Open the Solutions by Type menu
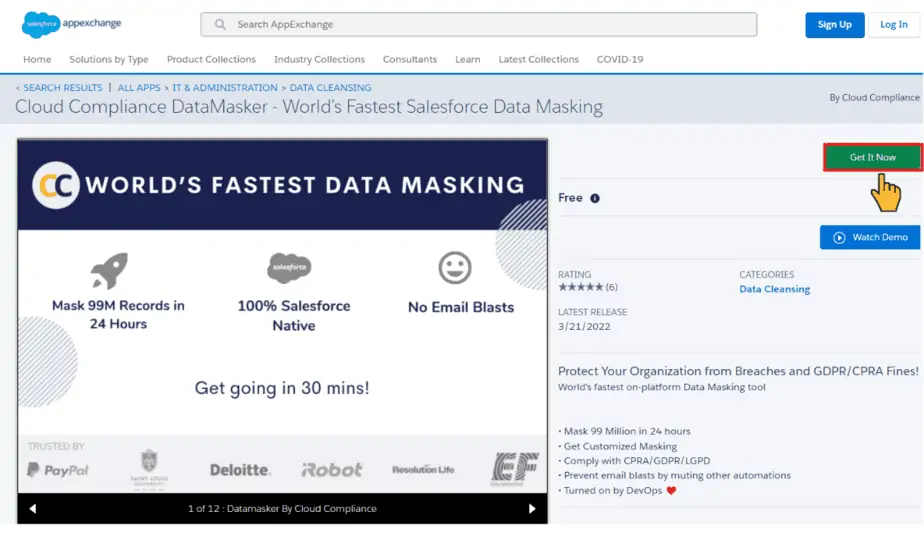Image resolution: width=924 pixels, height=533 pixels. [x=109, y=59]
